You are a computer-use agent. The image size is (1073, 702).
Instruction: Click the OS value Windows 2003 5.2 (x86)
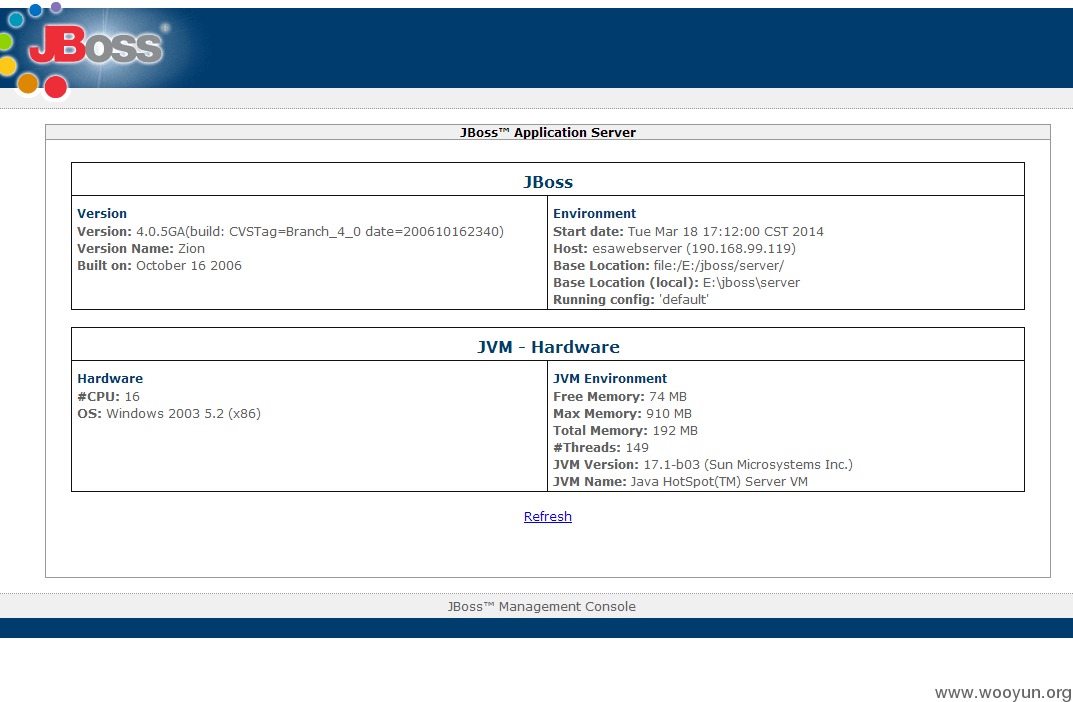(x=183, y=413)
